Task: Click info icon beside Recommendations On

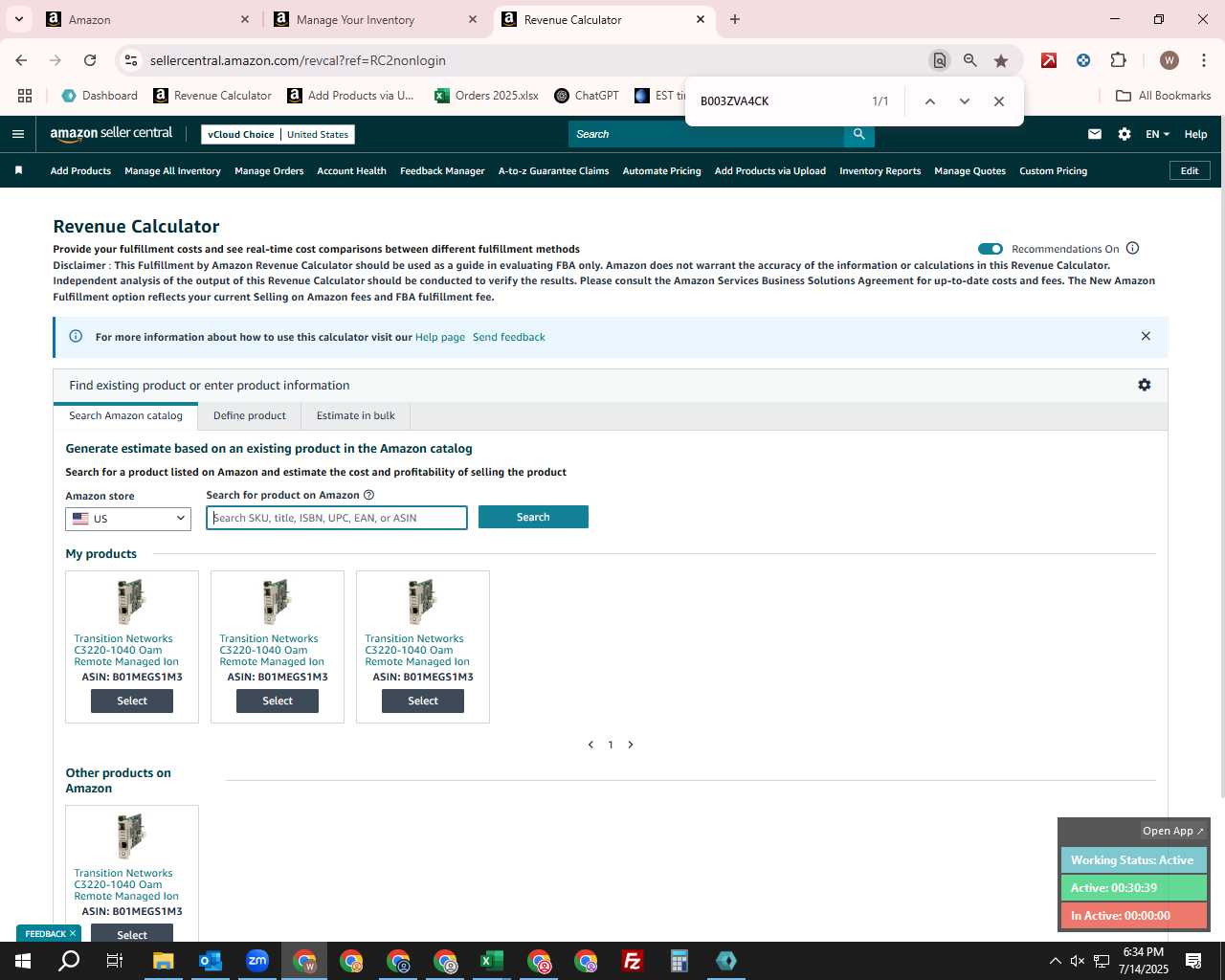Action: click(1133, 249)
